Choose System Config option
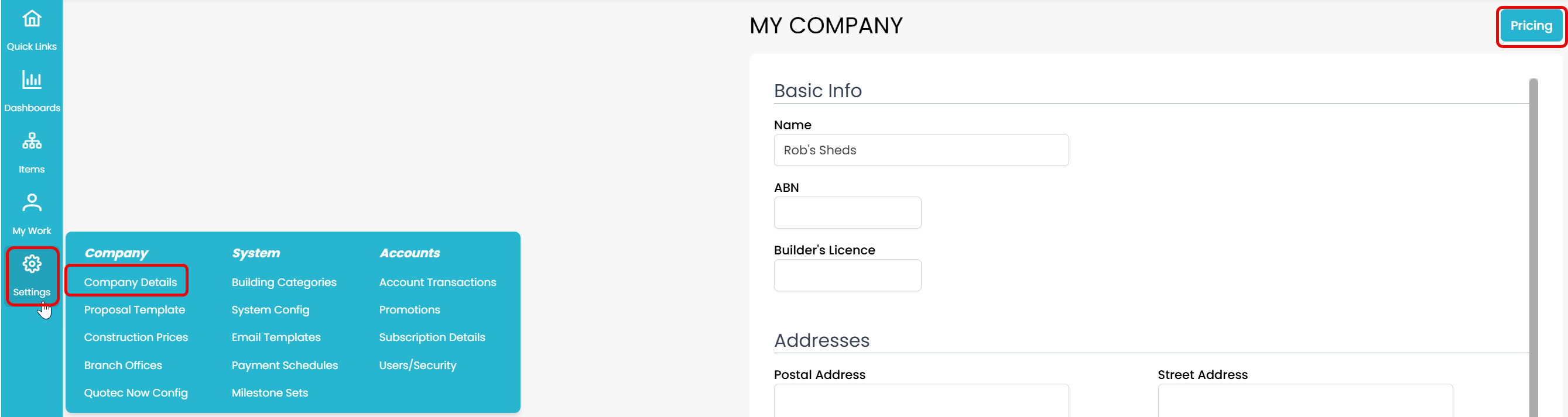The image size is (1568, 417). tap(271, 310)
